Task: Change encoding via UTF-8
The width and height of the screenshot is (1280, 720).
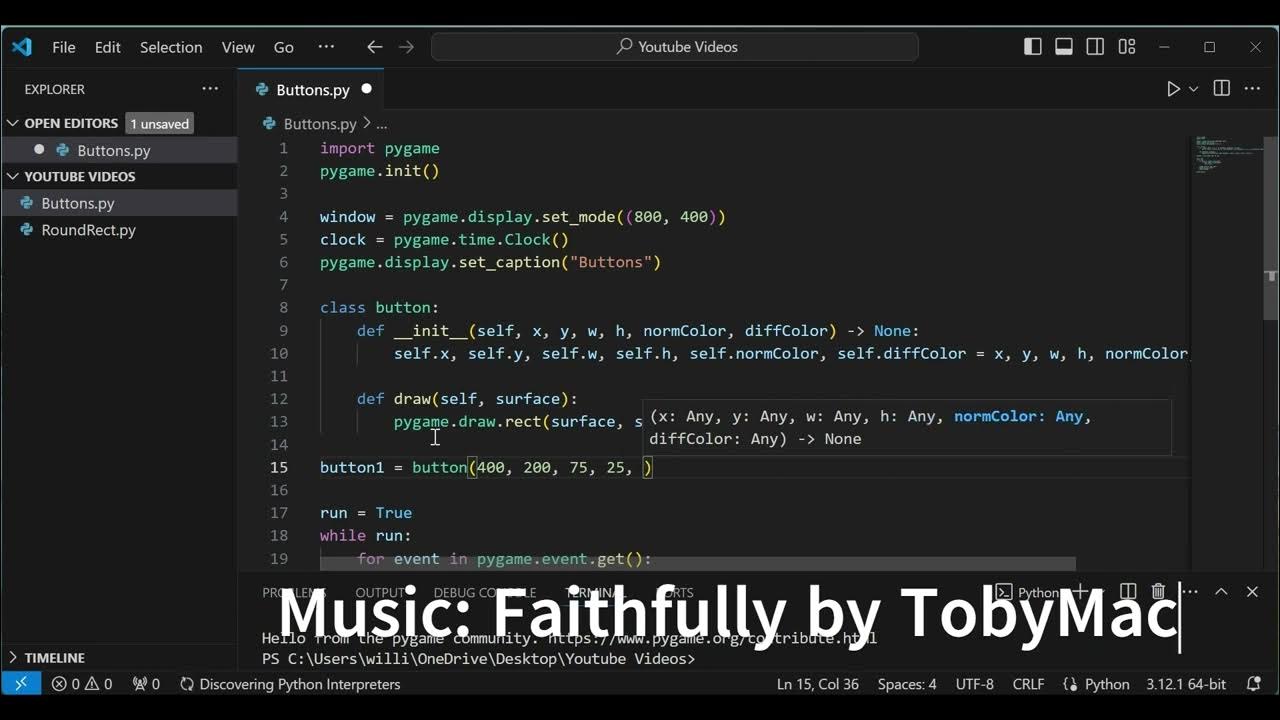Action: click(975, 684)
